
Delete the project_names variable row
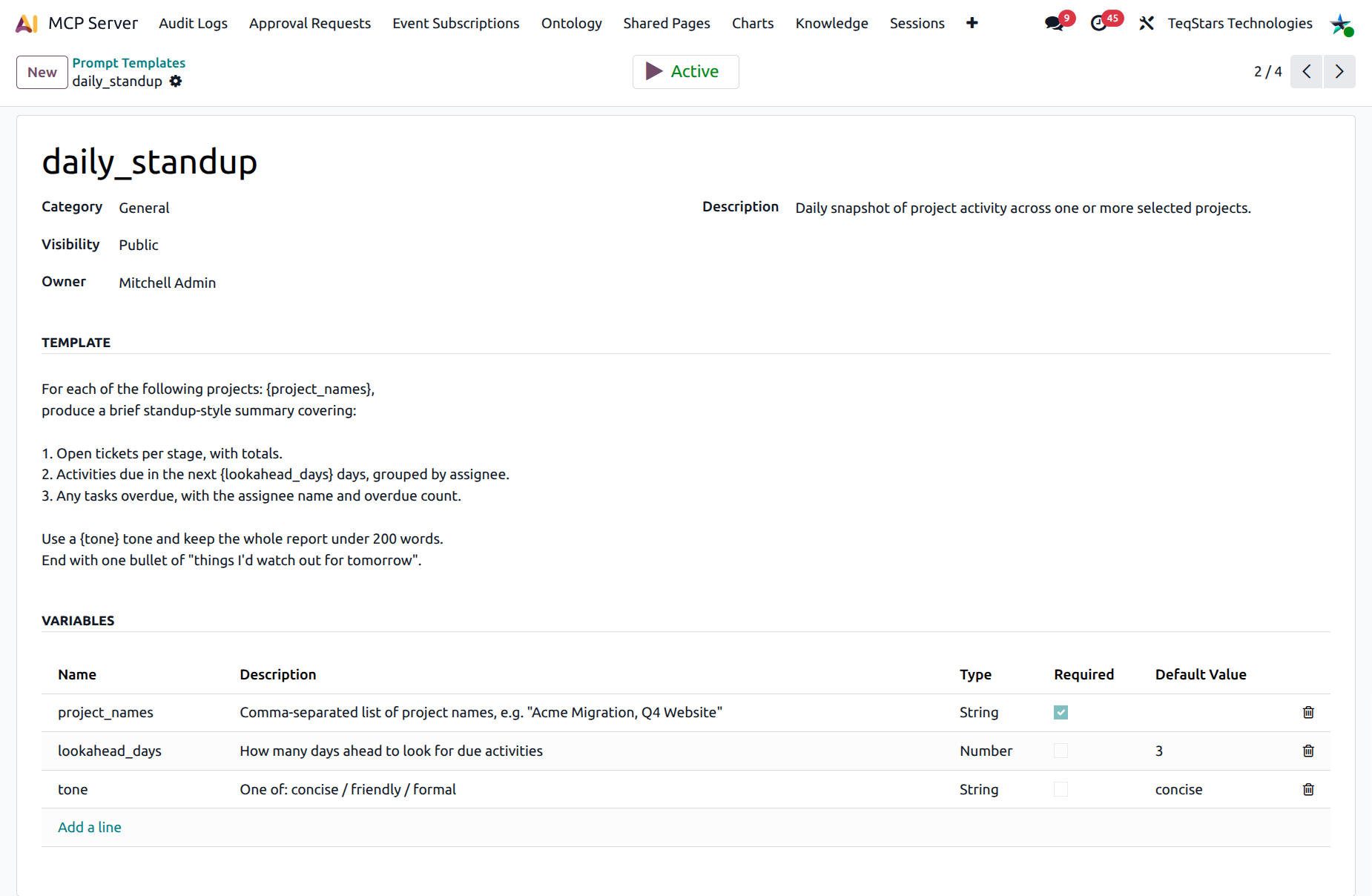[x=1308, y=712]
